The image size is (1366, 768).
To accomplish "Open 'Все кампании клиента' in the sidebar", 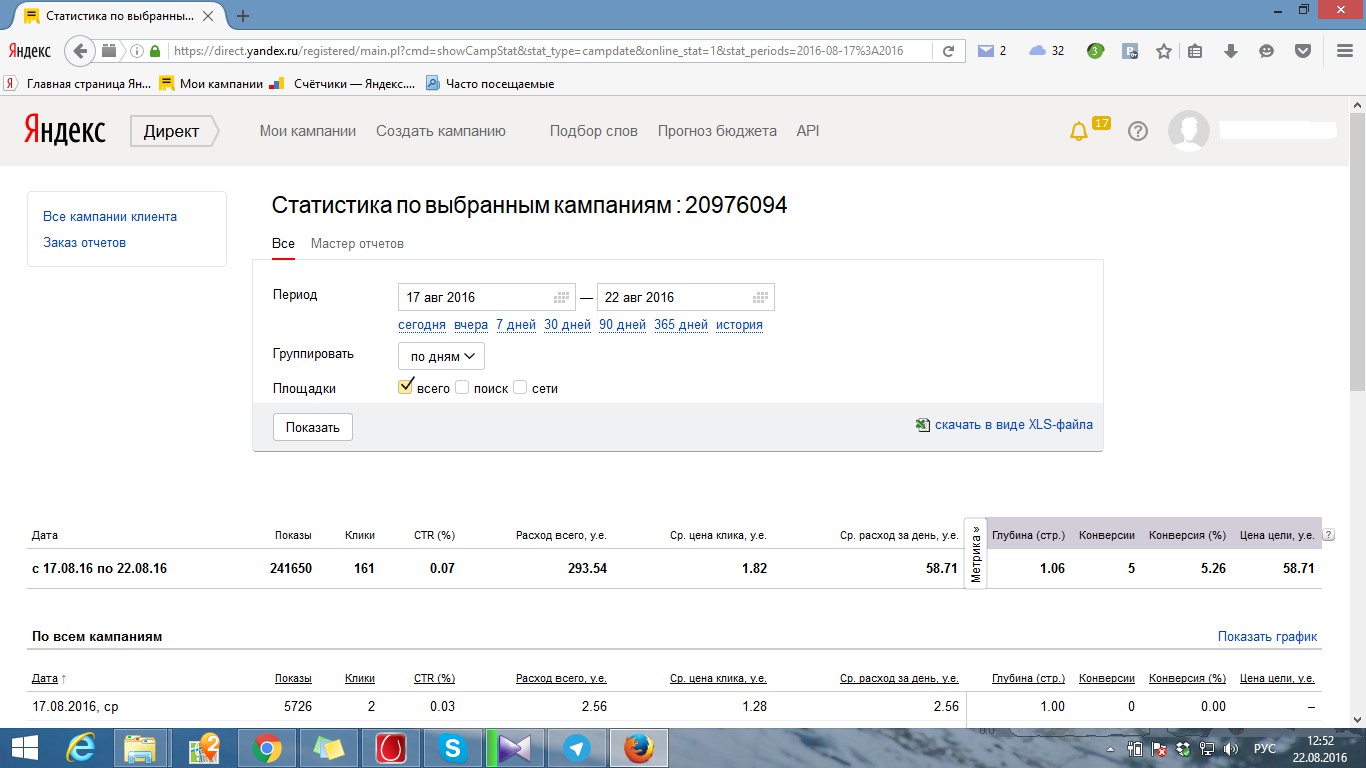I will click(x=110, y=216).
